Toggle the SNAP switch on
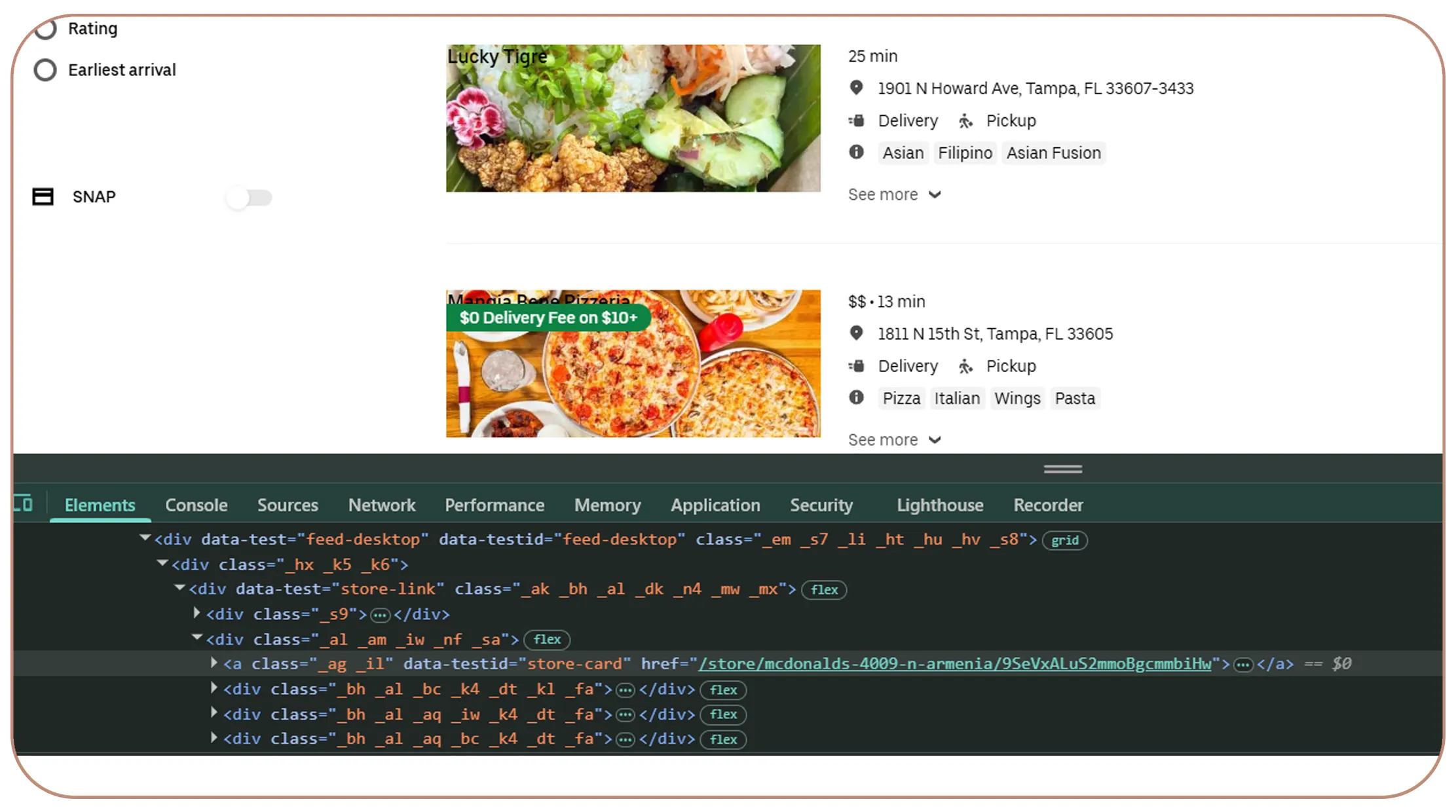This screenshot has height=812, width=1456. [249, 197]
